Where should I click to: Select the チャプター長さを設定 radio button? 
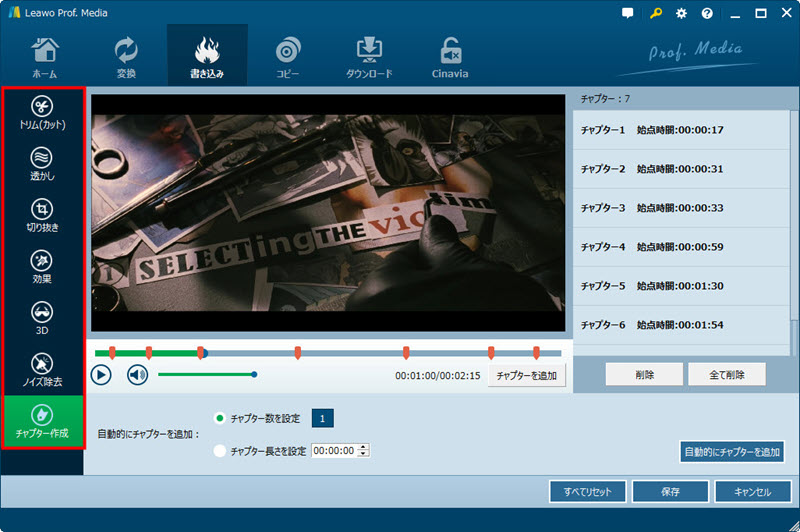coord(220,451)
